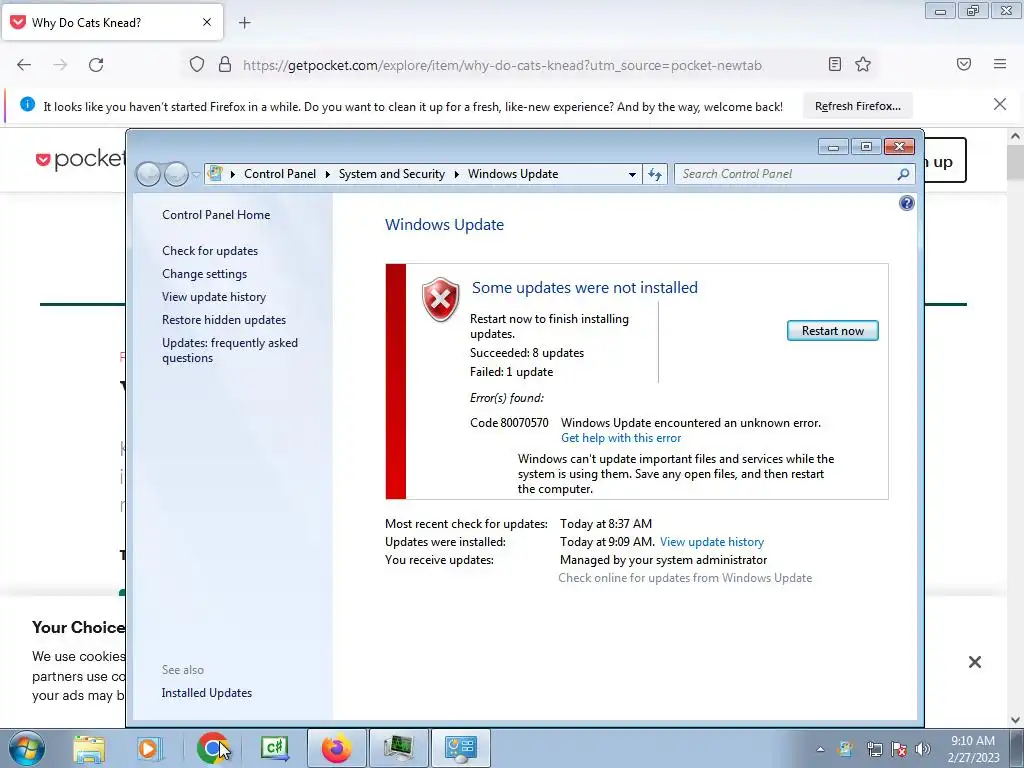Click the site padlock icon
The height and width of the screenshot is (768, 1024).
point(225,65)
